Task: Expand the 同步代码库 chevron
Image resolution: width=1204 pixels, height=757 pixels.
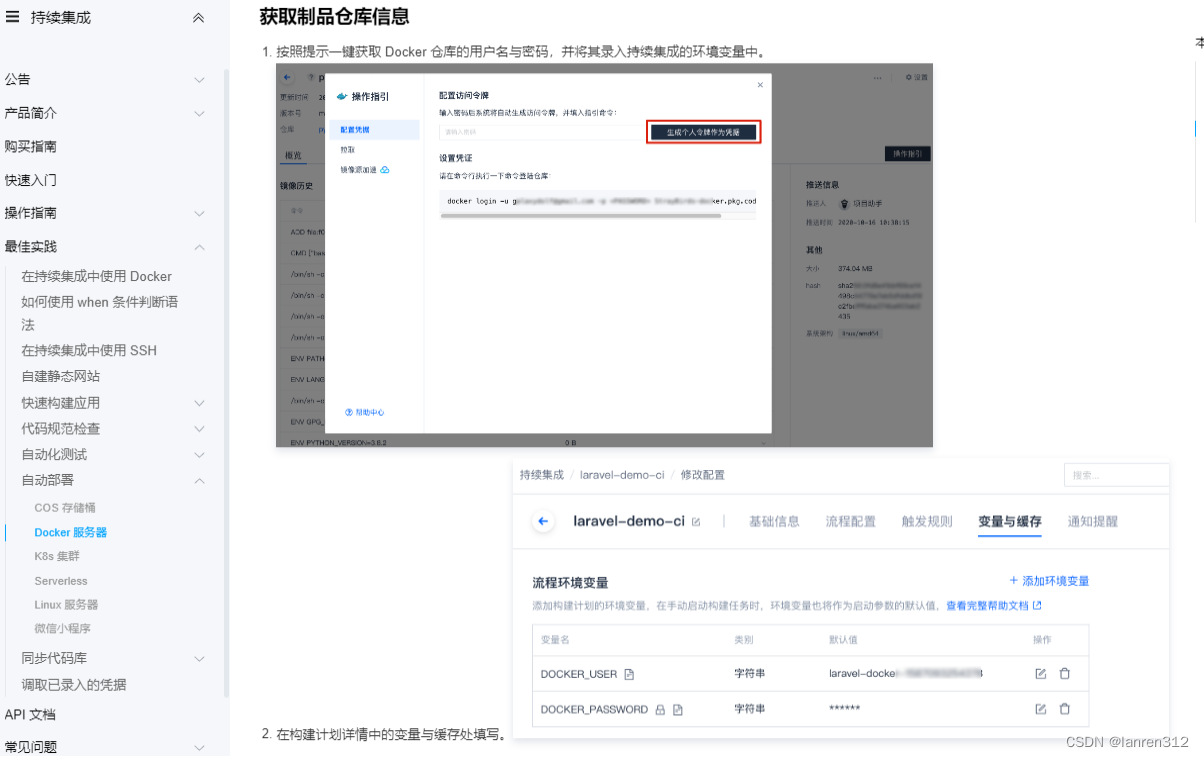Action: click(x=199, y=659)
